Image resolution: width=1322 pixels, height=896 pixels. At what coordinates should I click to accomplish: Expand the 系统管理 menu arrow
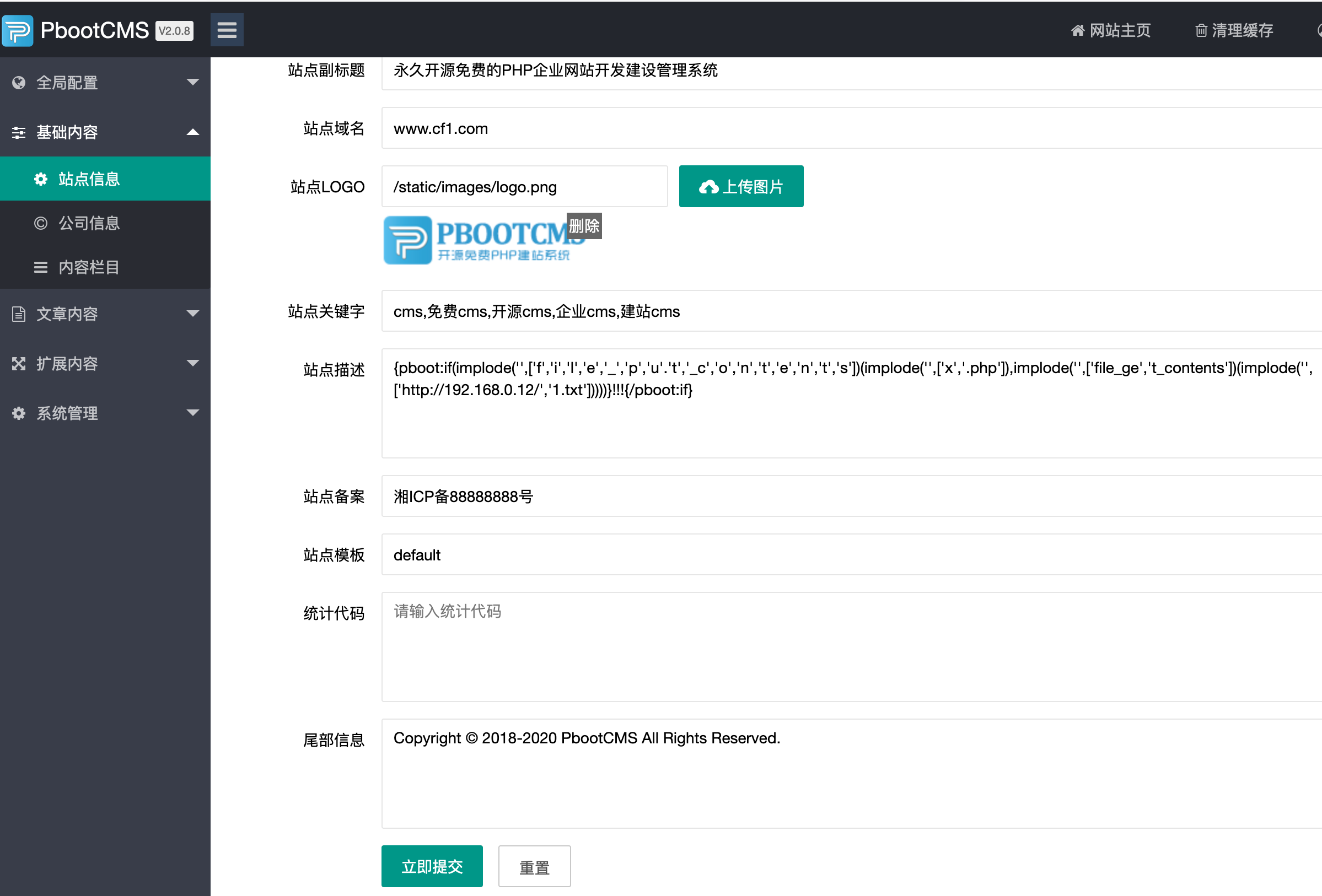(193, 413)
